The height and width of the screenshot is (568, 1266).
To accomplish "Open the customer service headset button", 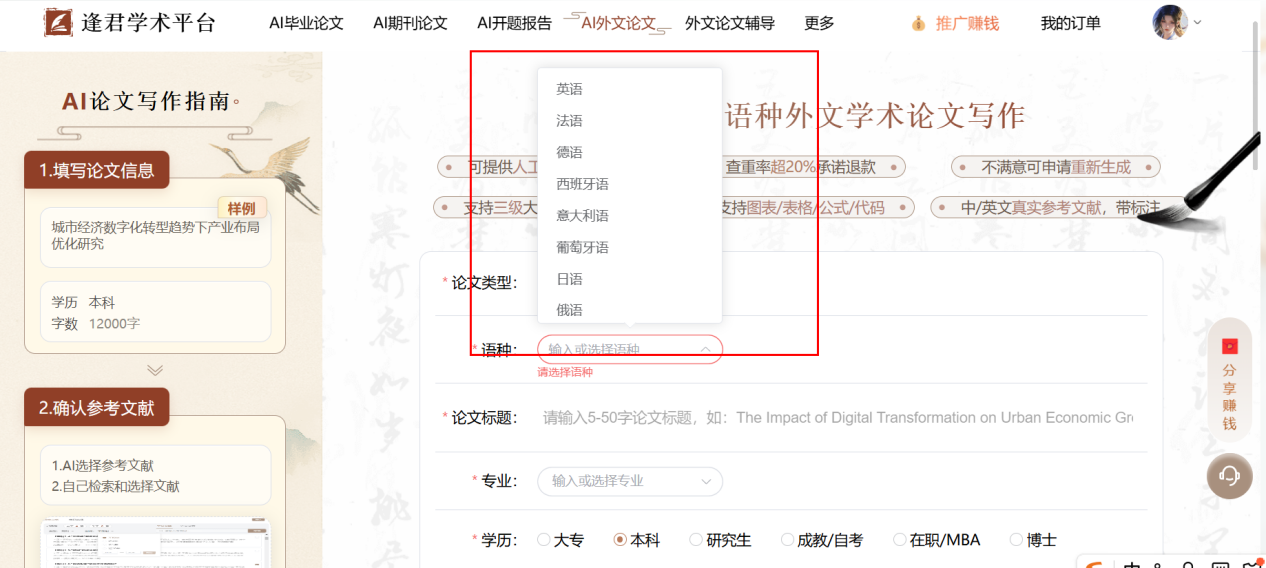I will click(x=1229, y=475).
